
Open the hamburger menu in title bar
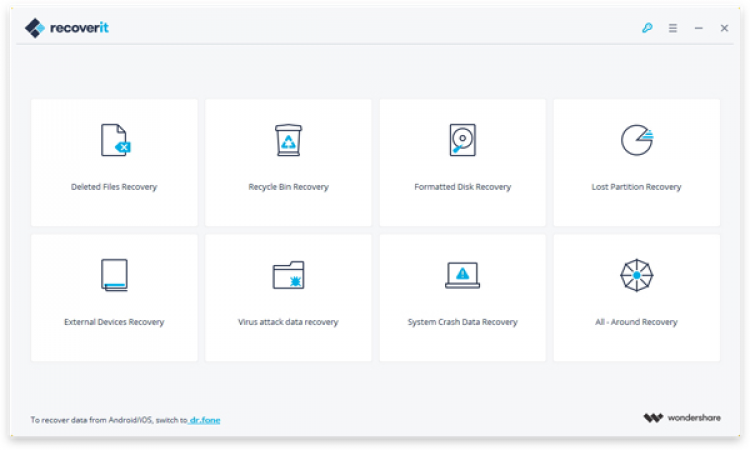(673, 28)
